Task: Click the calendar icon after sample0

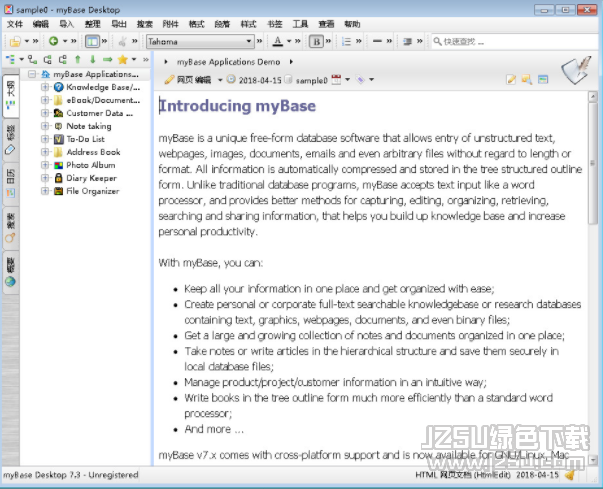Action: point(336,80)
